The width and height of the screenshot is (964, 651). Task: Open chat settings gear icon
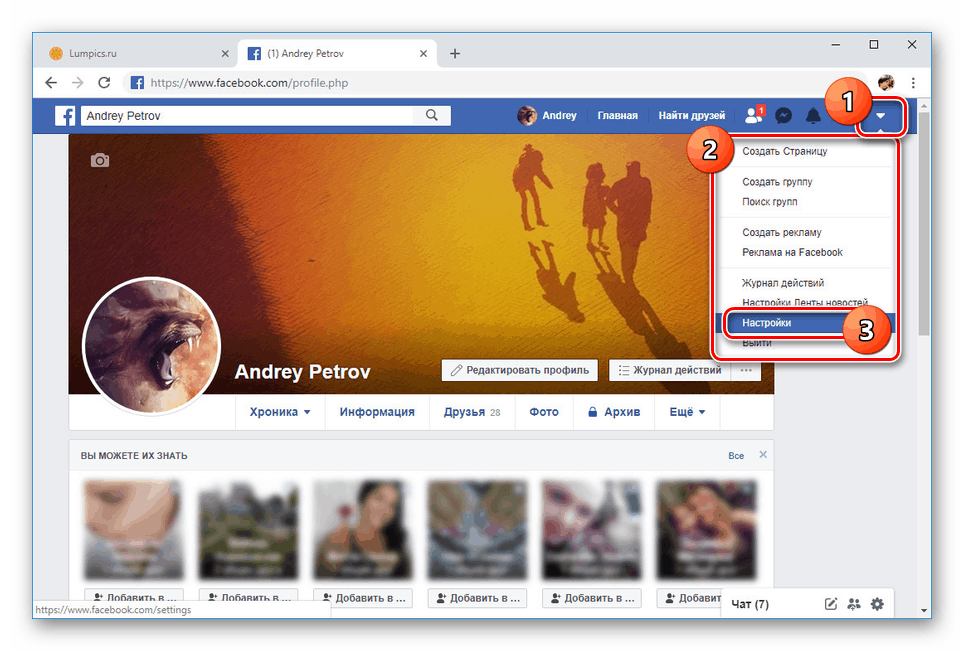coord(877,604)
